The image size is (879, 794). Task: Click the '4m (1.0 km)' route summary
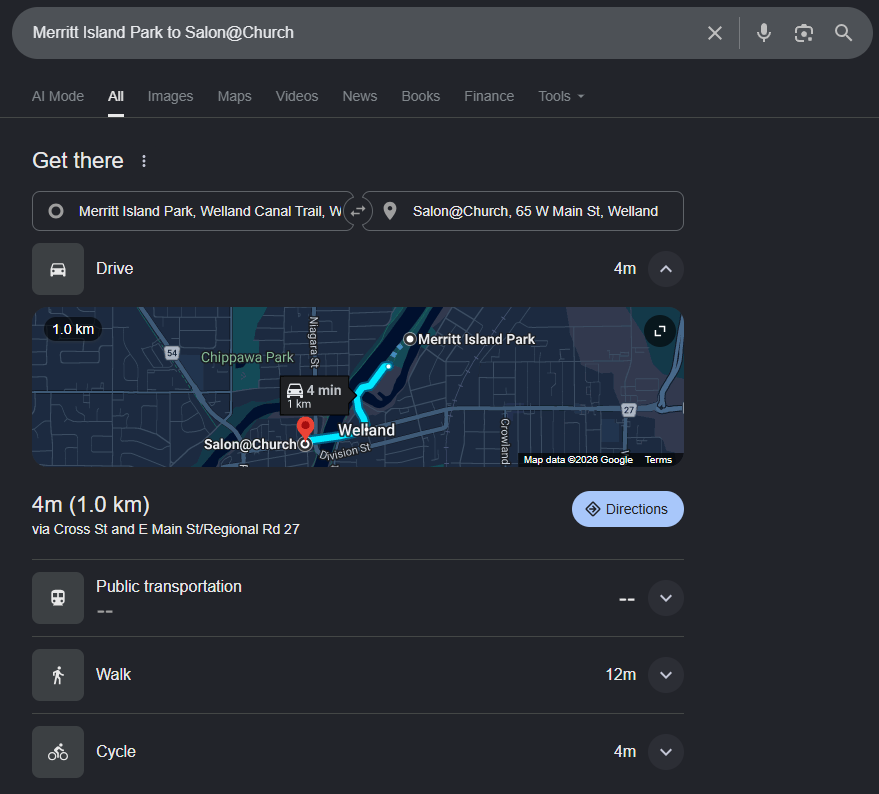[91, 505]
